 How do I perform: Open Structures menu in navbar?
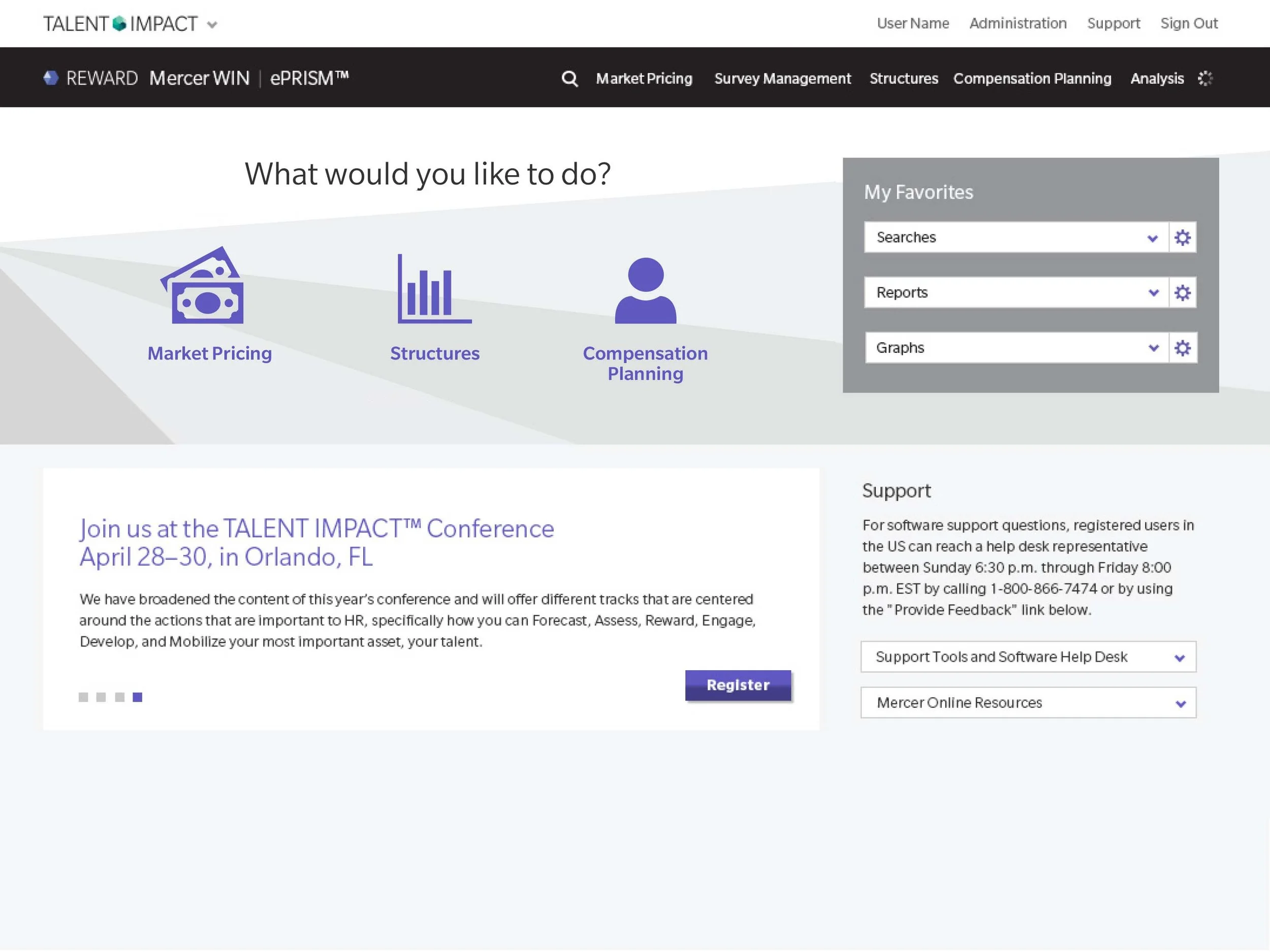pyautogui.click(x=904, y=79)
